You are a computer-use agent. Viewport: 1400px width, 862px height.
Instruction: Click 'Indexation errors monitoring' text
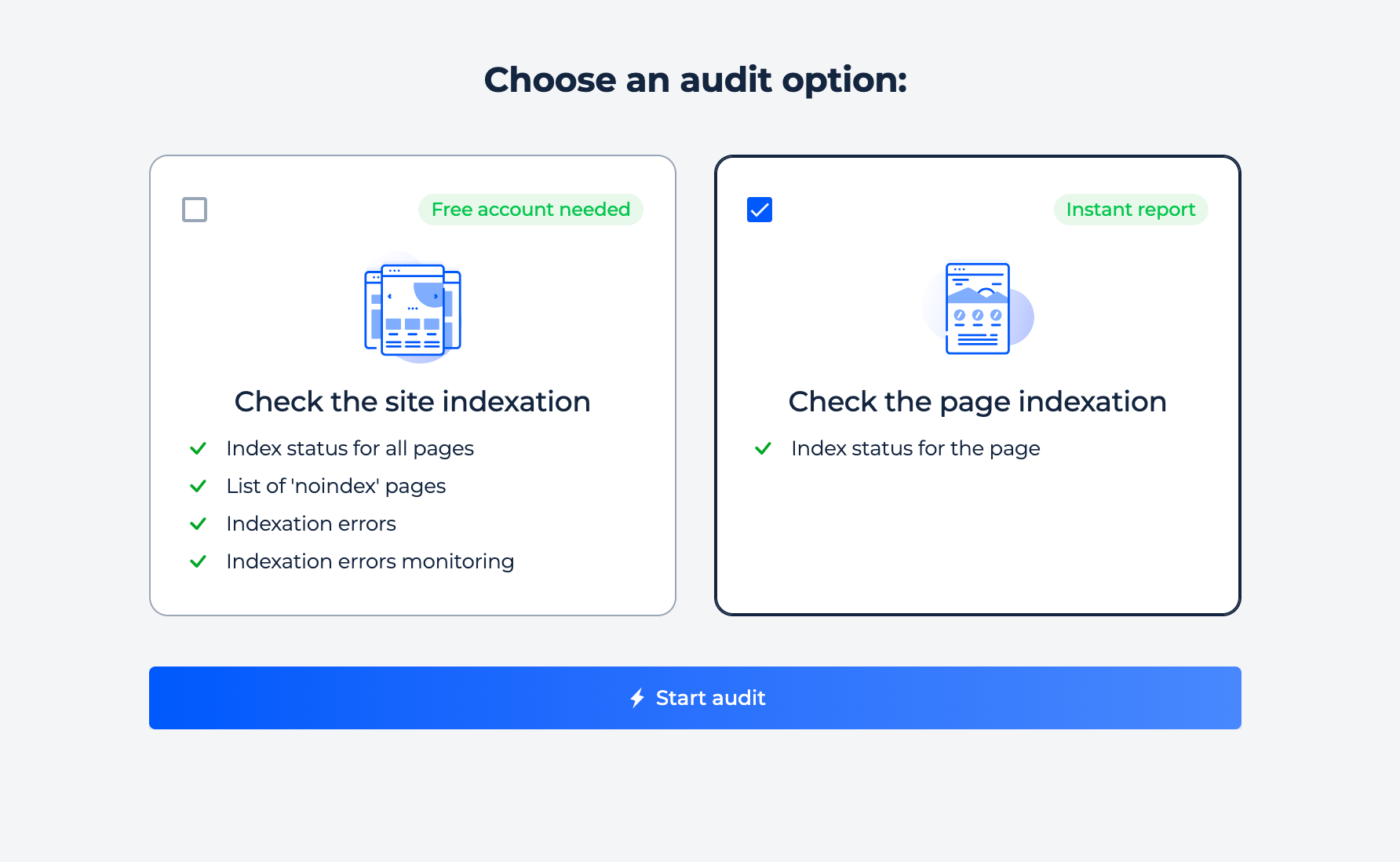[x=370, y=561]
